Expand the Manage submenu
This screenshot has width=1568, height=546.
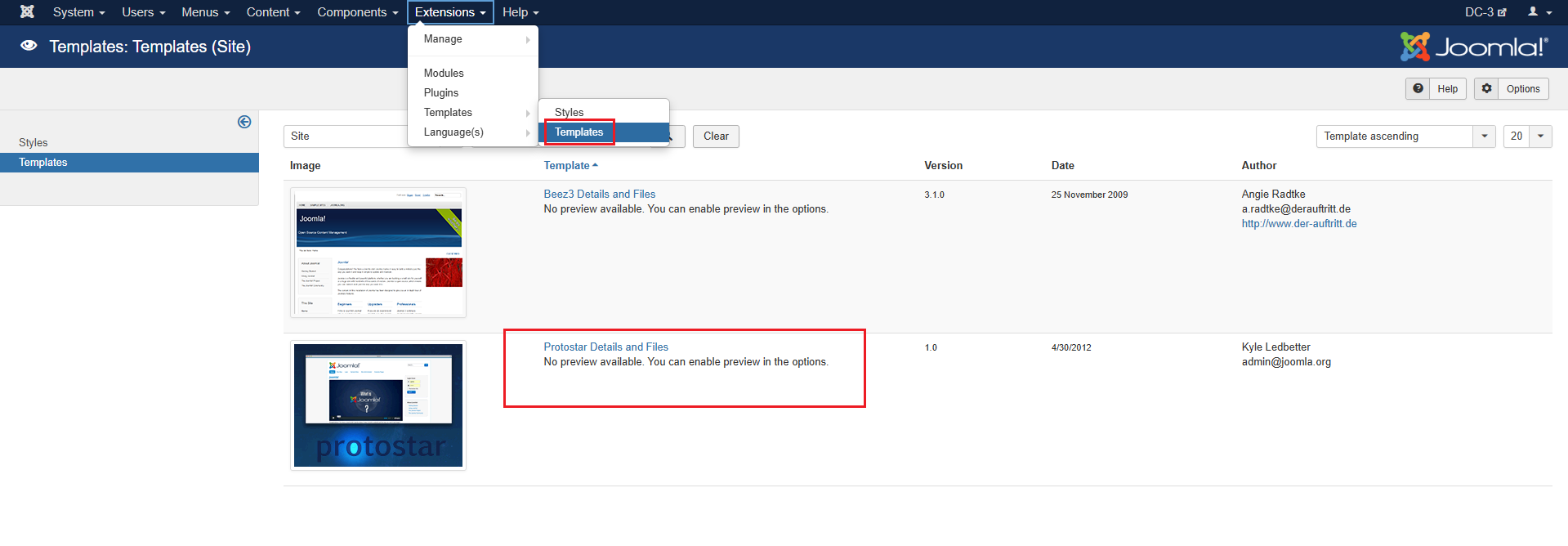point(473,39)
